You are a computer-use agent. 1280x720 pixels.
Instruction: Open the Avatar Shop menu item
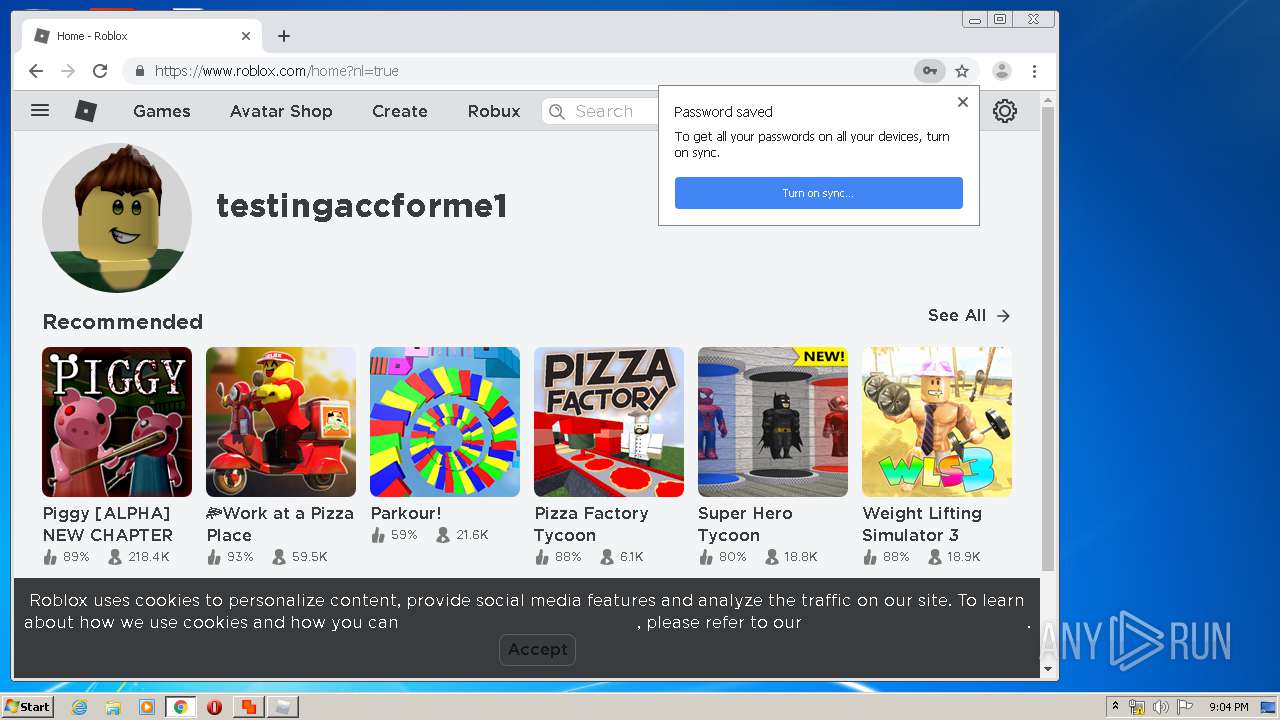click(x=281, y=111)
